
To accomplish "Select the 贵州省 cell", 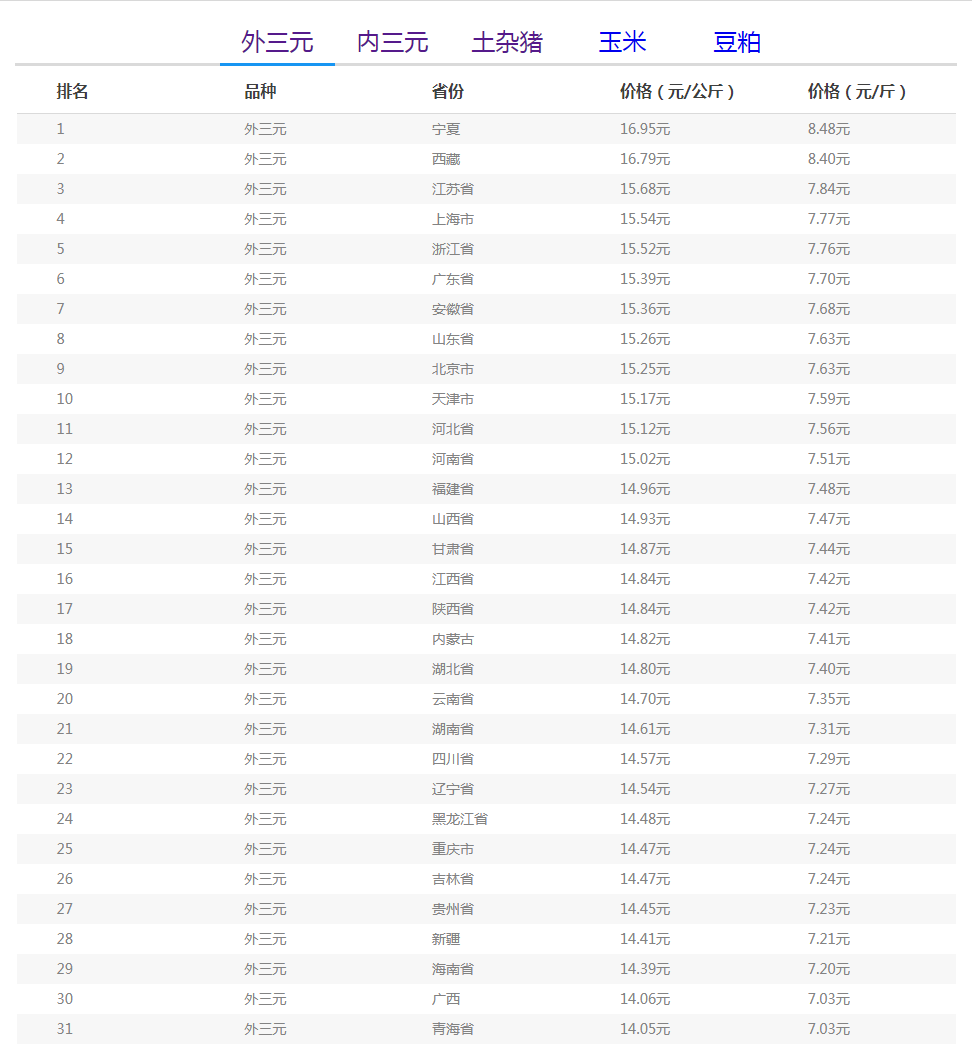I will coord(453,910).
